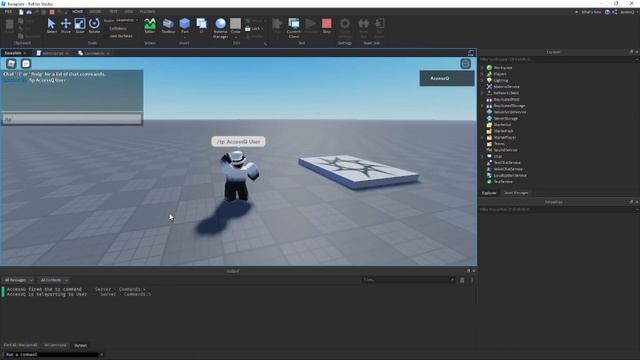Click the Color swatch button in ribbon

[236, 26]
